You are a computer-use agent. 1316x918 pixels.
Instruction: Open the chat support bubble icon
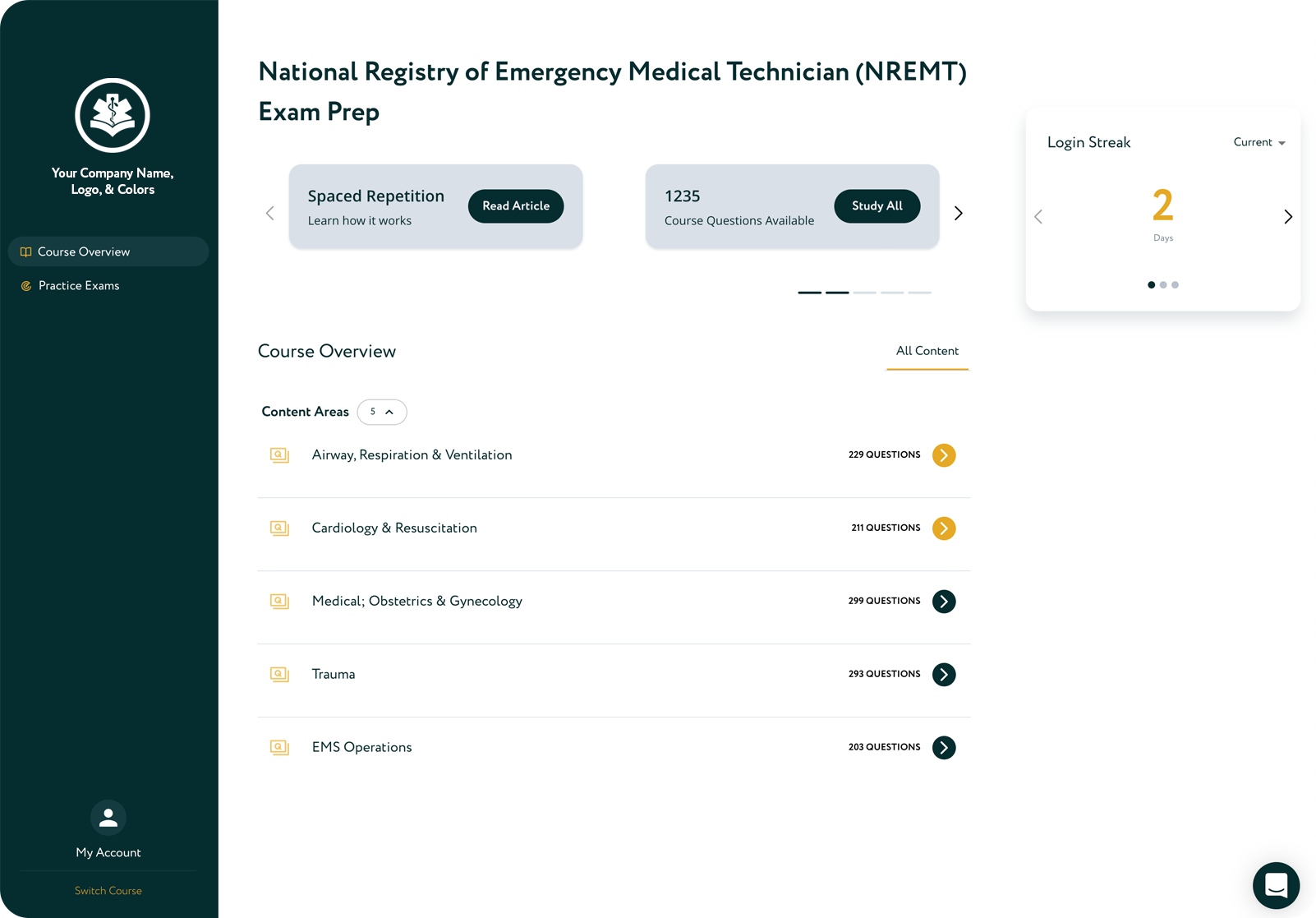[1276, 885]
